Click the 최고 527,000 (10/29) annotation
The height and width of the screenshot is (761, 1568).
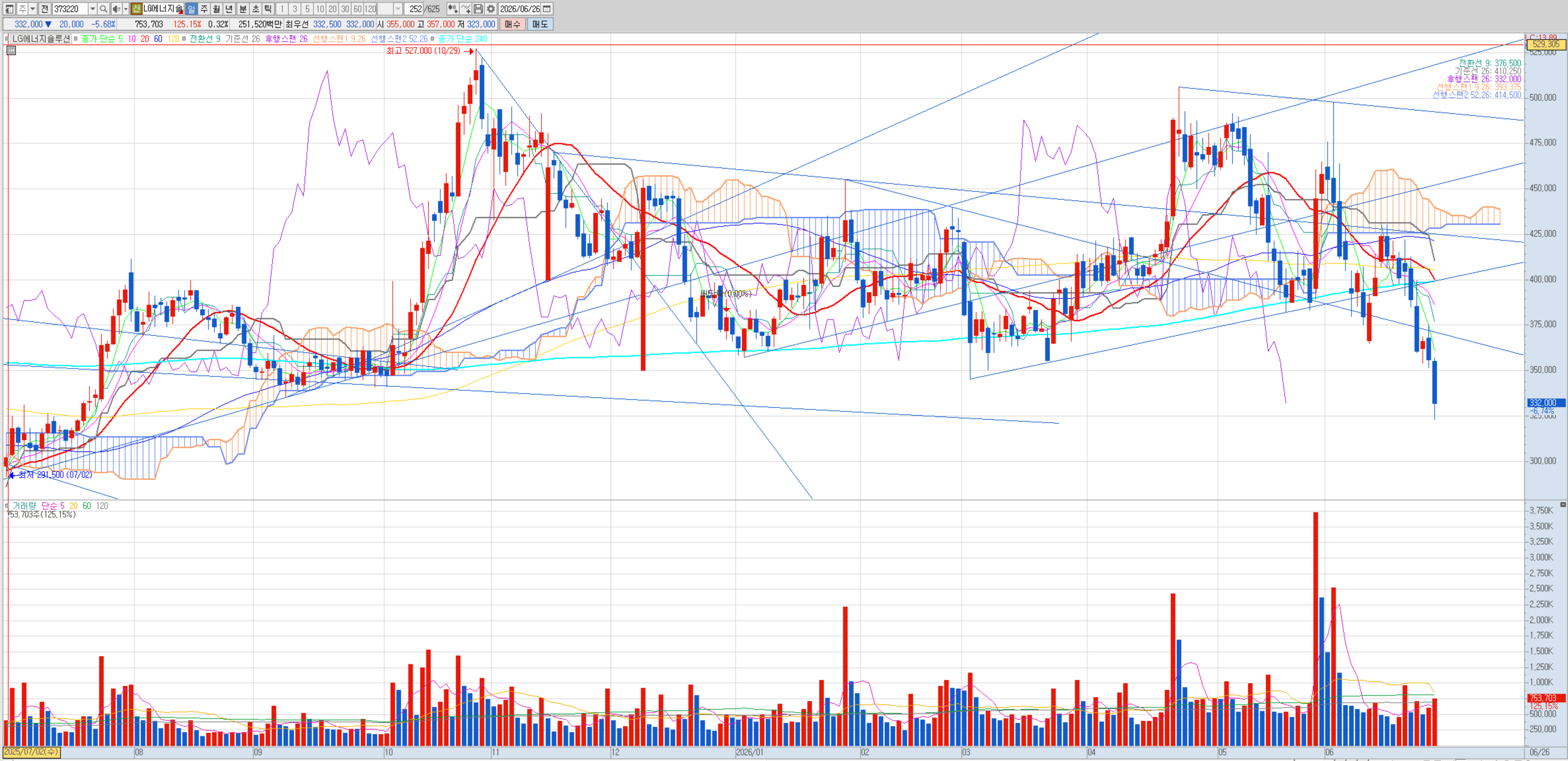[423, 51]
